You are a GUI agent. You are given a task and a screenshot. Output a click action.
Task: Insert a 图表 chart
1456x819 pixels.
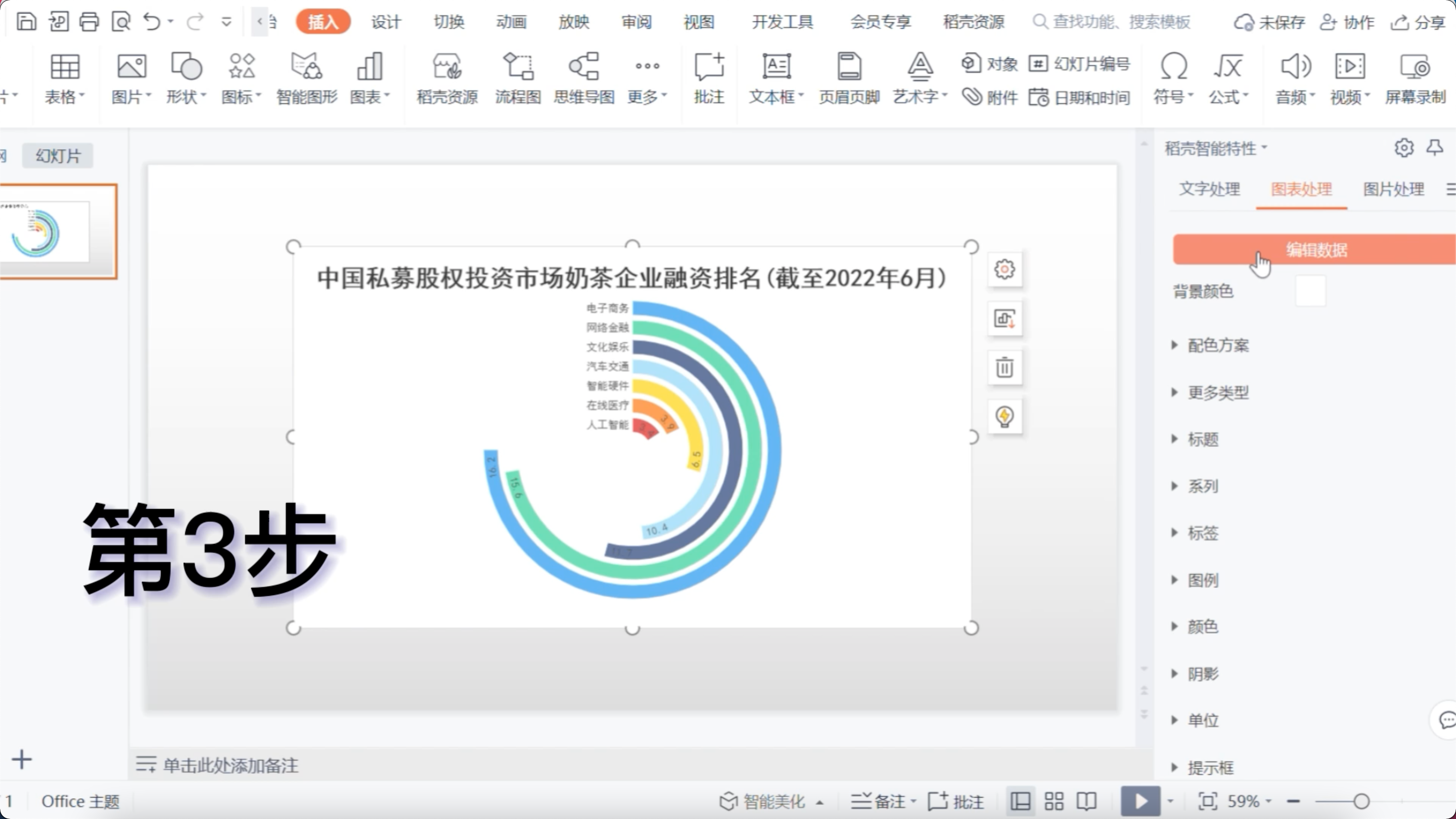coord(370,79)
